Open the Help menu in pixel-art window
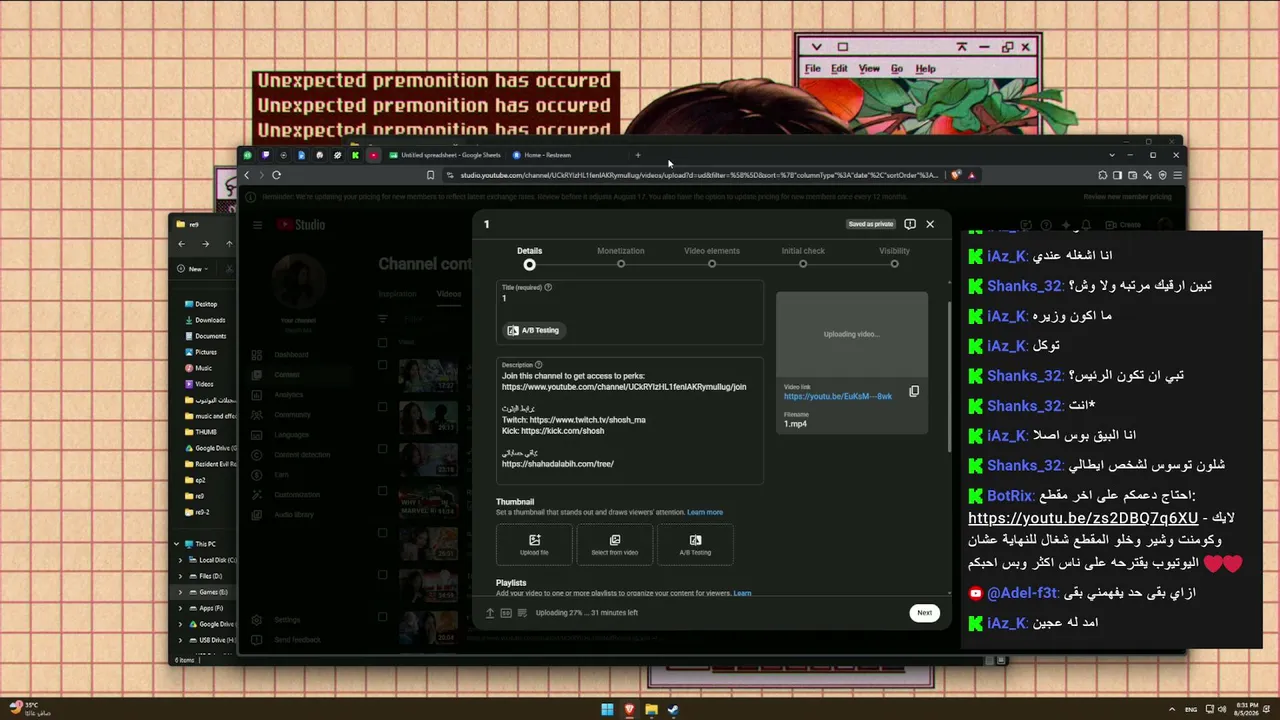The height and width of the screenshot is (720, 1280). 926,69
